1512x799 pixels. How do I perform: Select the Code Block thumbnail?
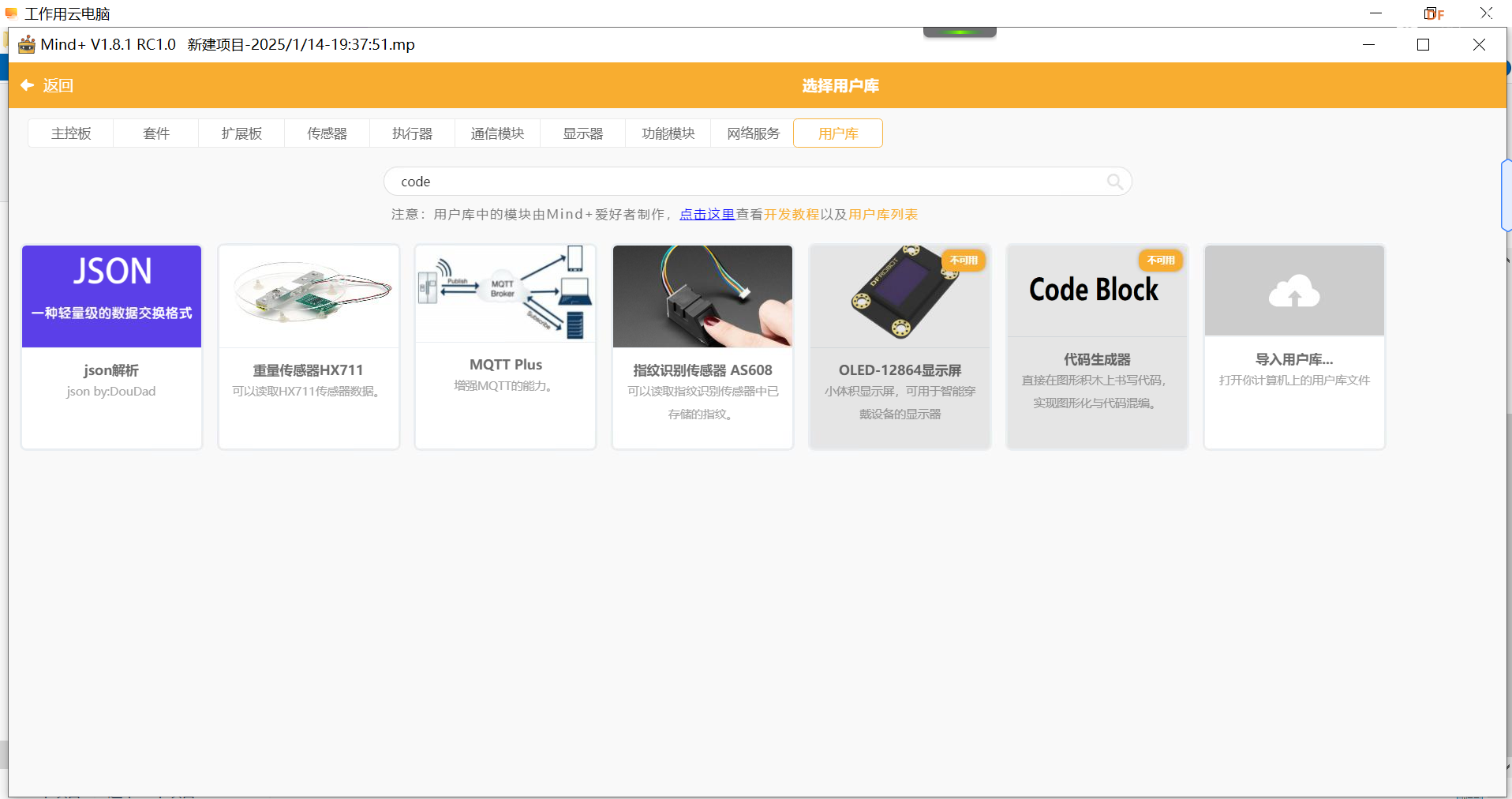(x=1097, y=291)
